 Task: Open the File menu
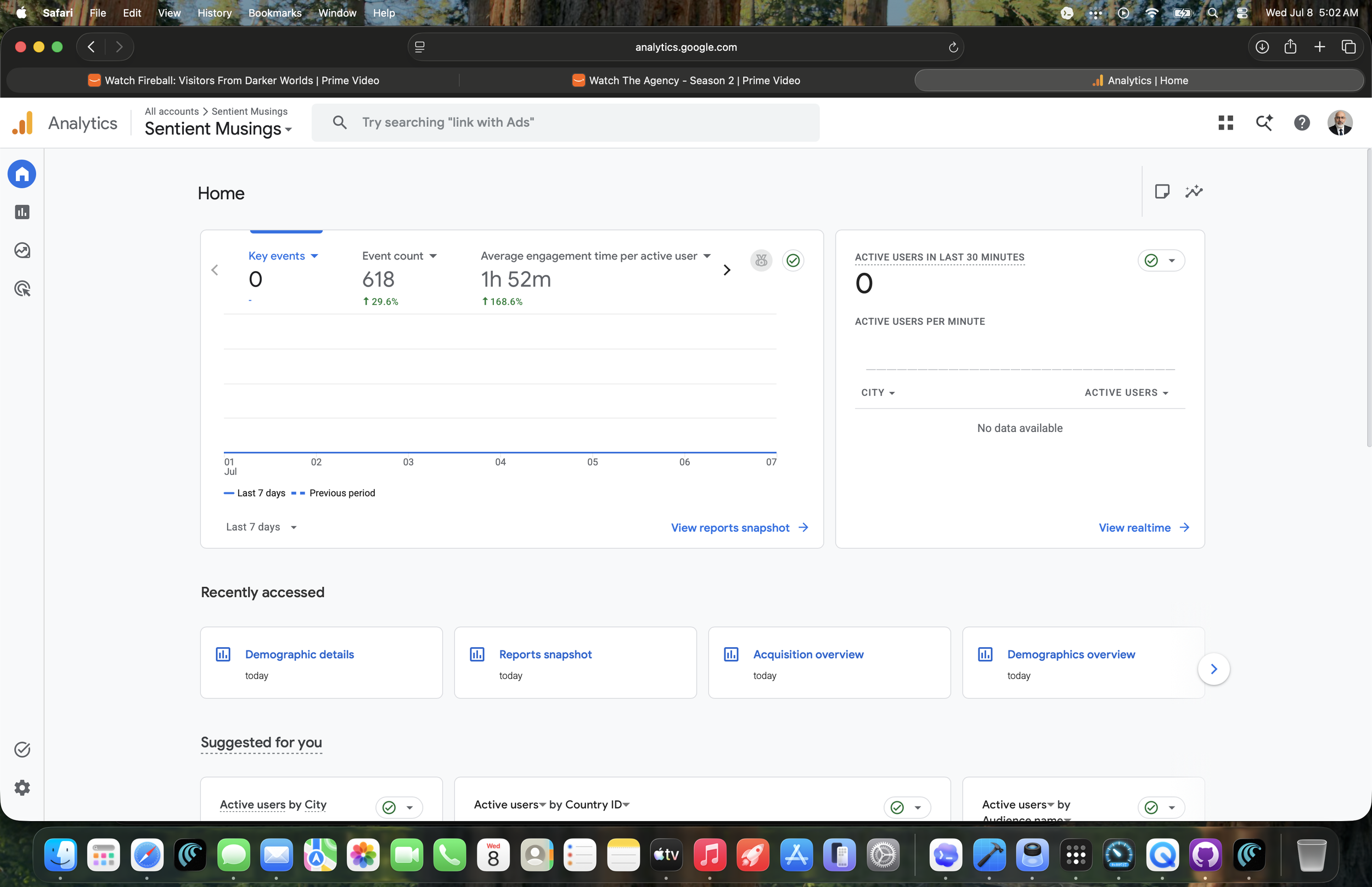click(98, 13)
